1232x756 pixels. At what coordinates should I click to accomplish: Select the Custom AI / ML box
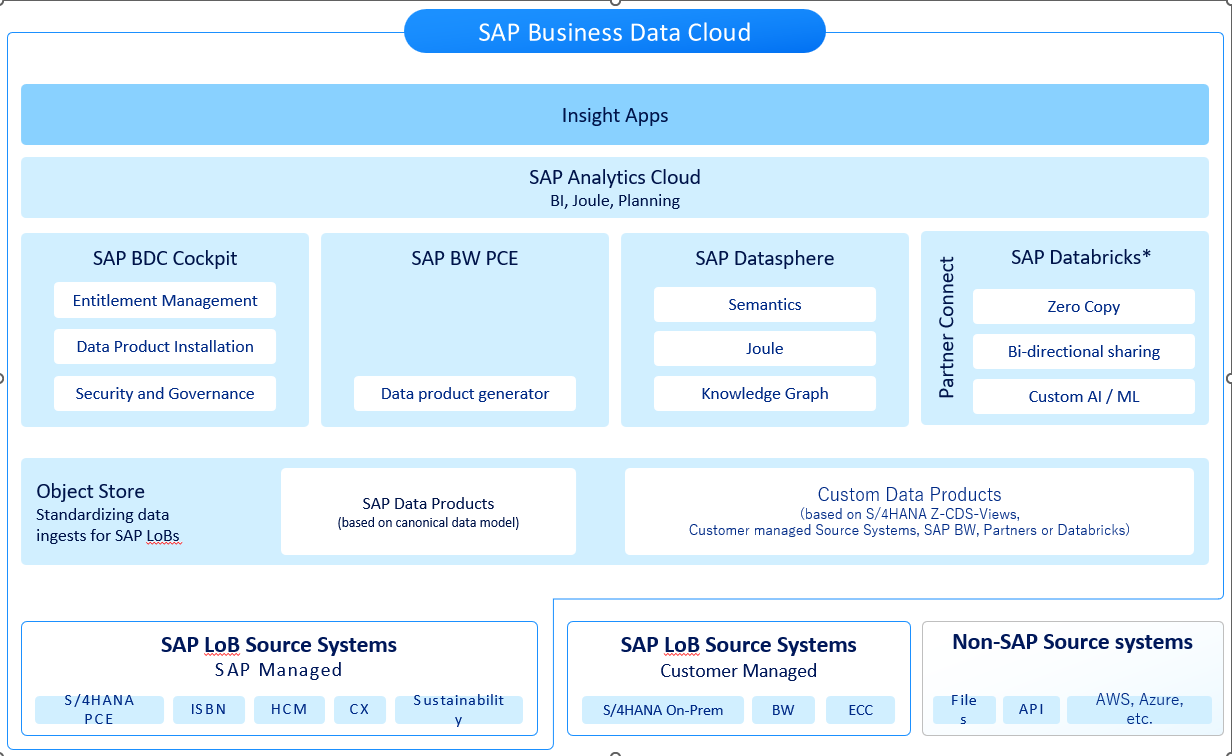pyautogui.click(x=1084, y=397)
